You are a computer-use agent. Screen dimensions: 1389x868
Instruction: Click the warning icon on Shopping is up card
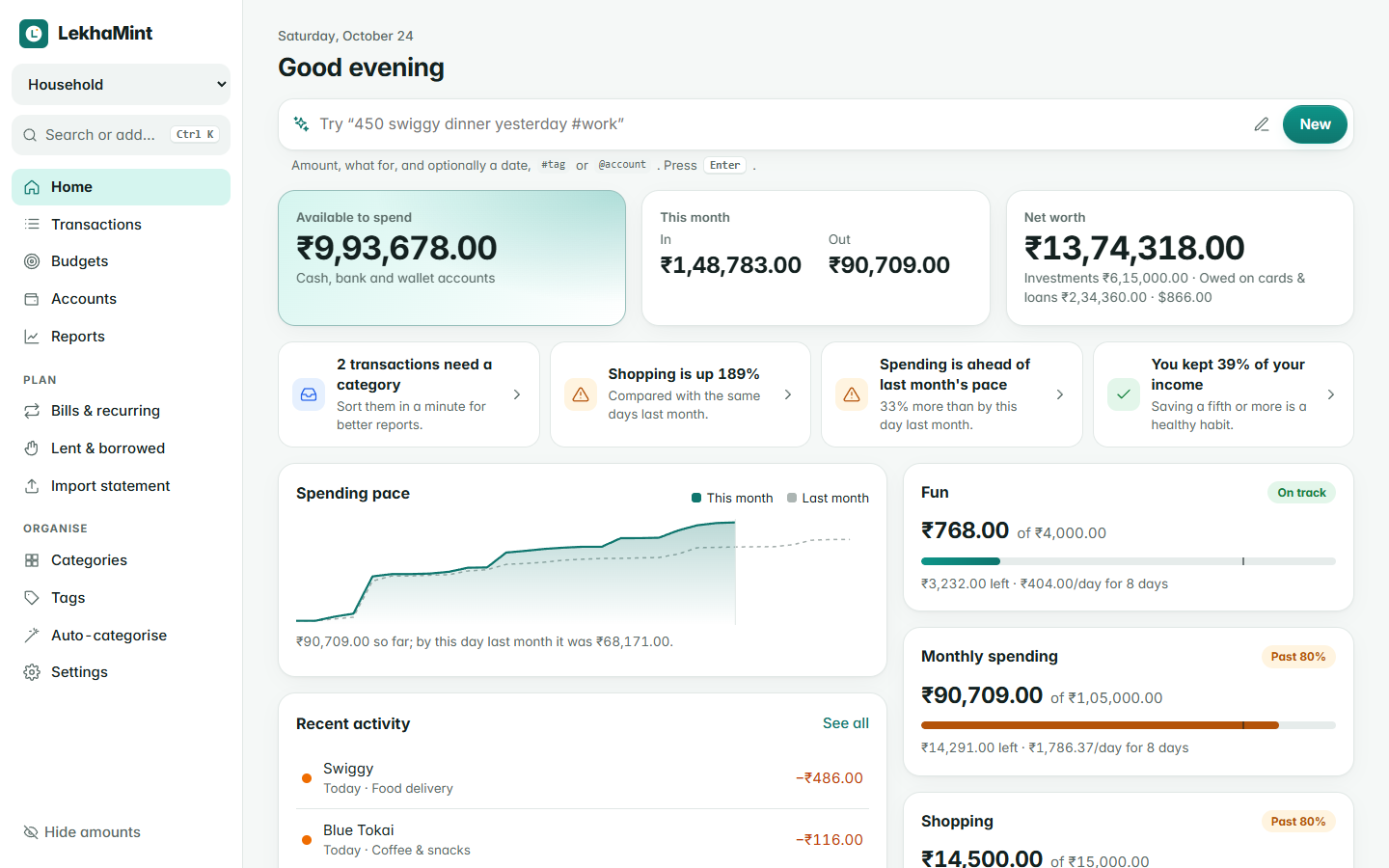[x=581, y=394]
